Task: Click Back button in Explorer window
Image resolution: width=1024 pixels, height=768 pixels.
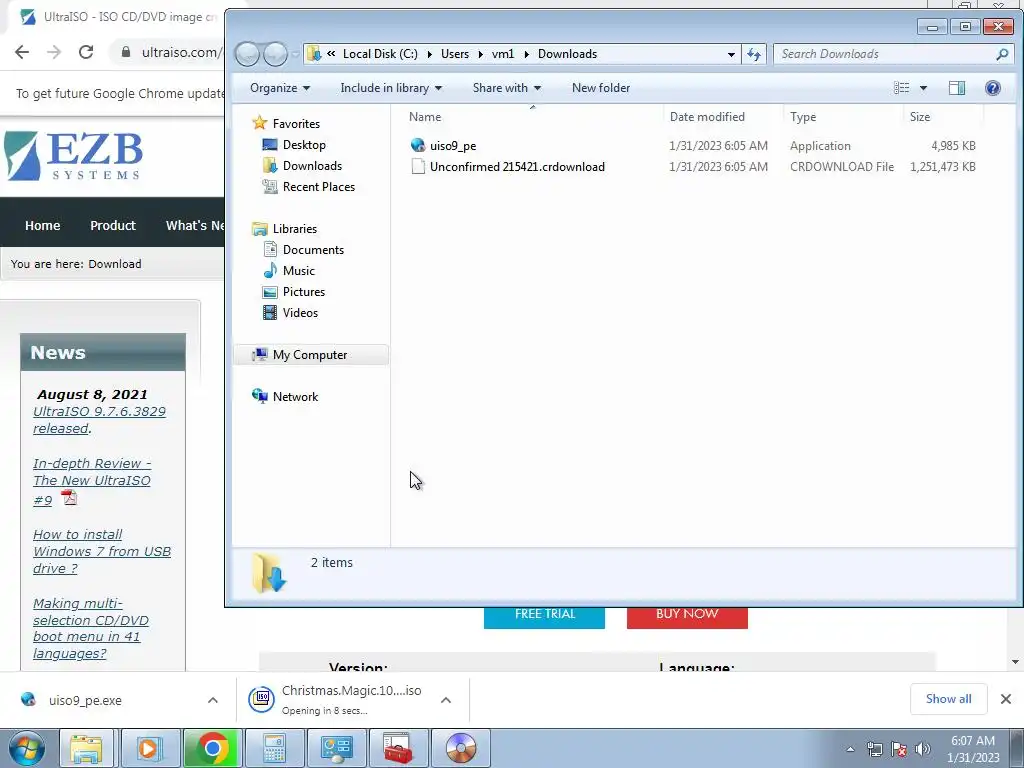Action: pyautogui.click(x=248, y=54)
